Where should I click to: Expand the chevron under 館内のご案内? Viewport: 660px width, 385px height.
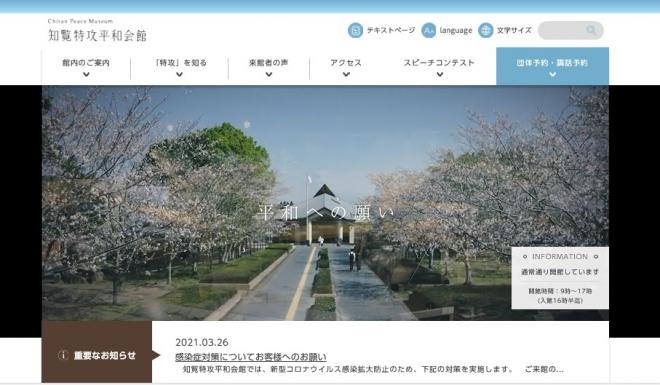86,74
